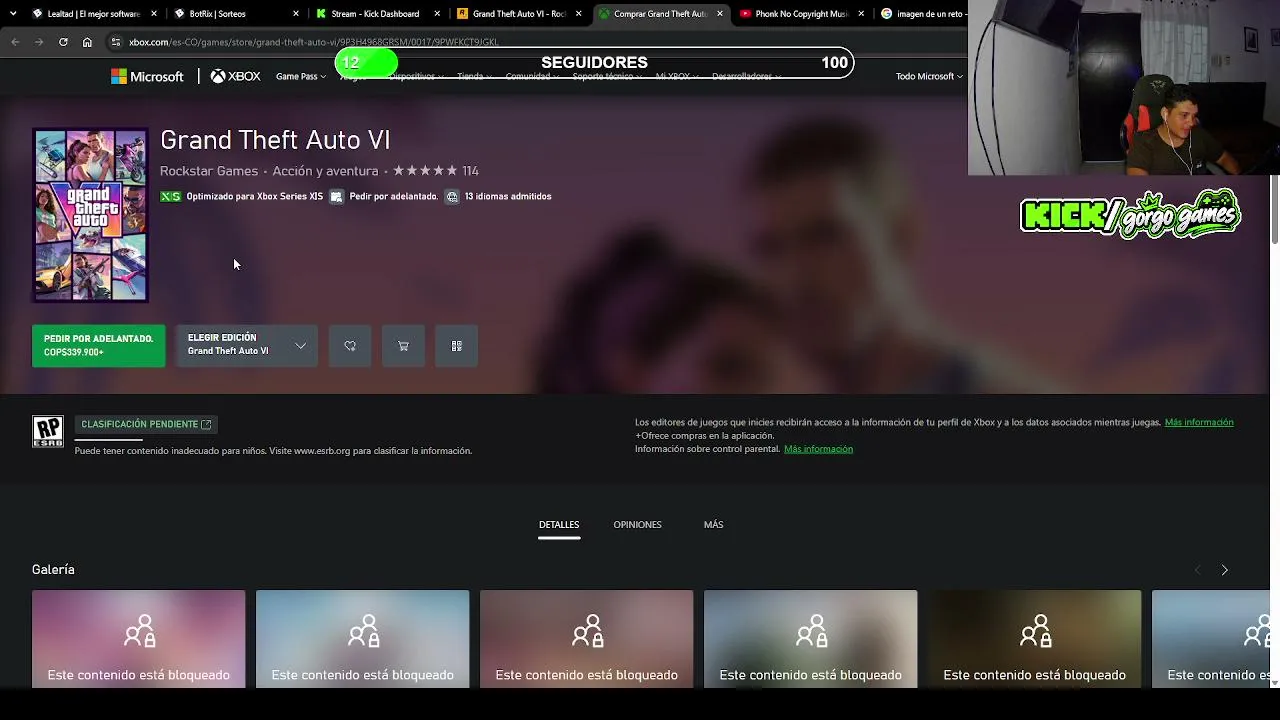This screenshot has height=720, width=1280.
Task: Open the MÁS tab
Action: (x=713, y=525)
